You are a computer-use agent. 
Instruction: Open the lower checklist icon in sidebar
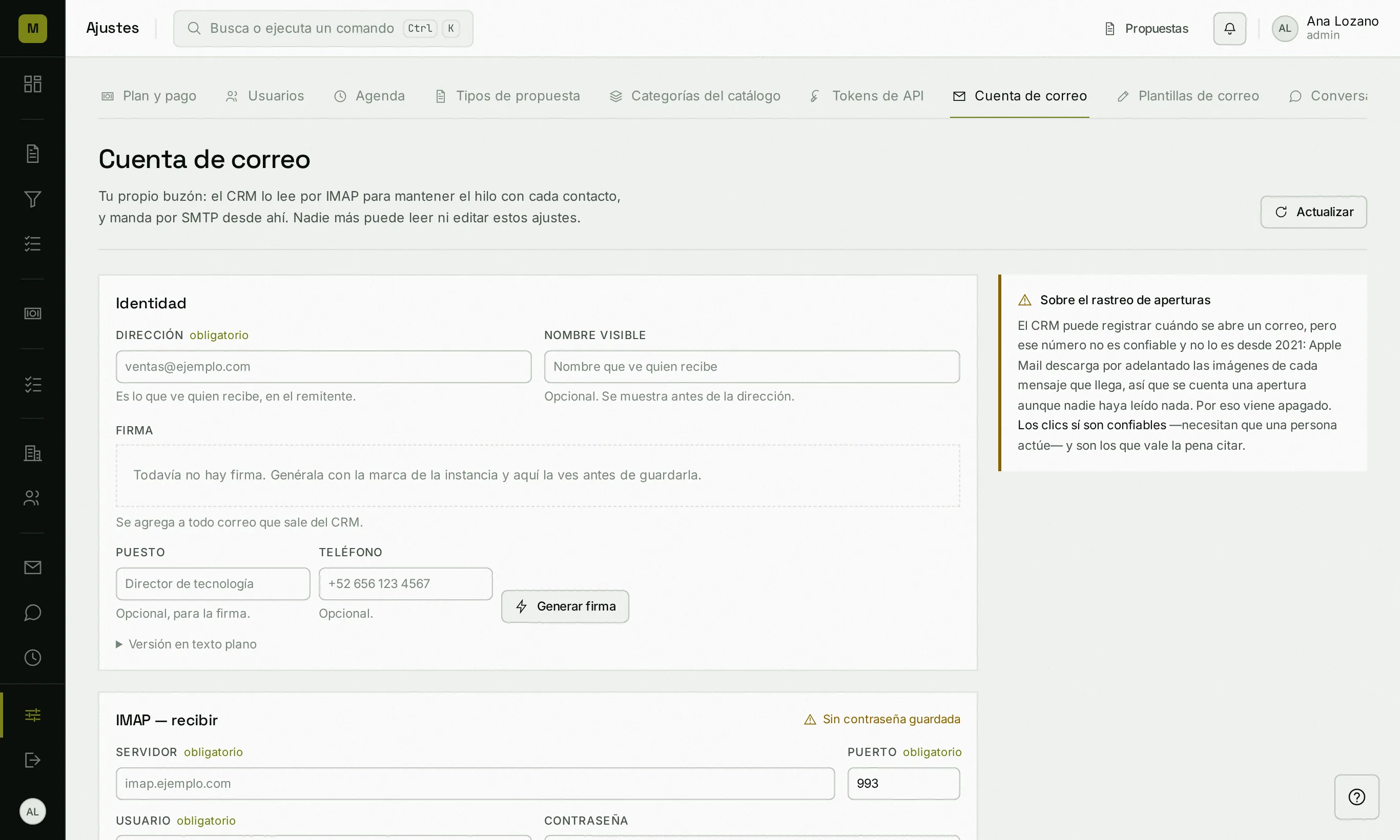[32, 384]
